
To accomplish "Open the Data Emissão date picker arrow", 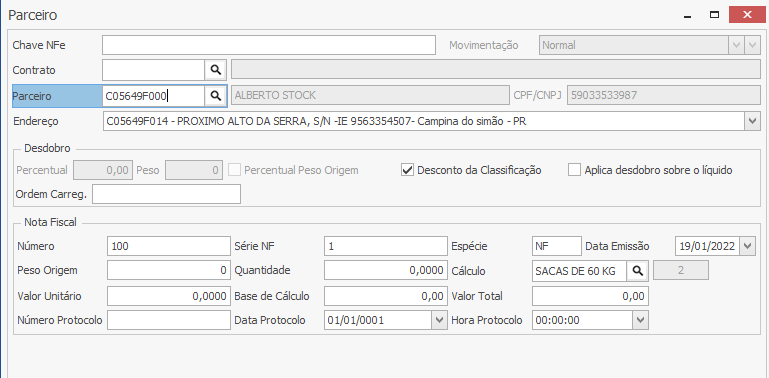I will (x=746, y=246).
